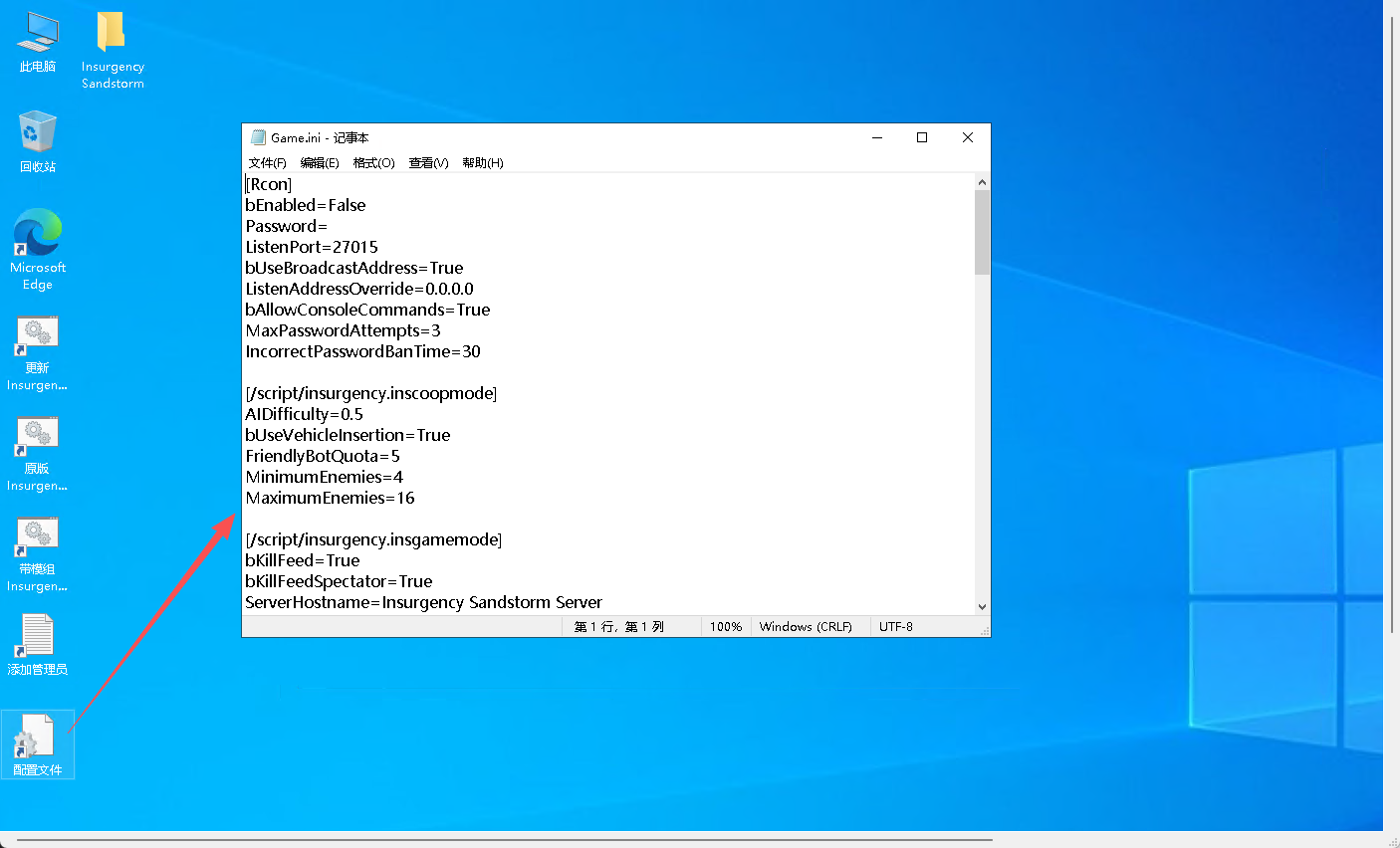
Task: Click the ServerHostname=Insurgency Sandstorm Server line
Action: pyautogui.click(x=424, y=602)
